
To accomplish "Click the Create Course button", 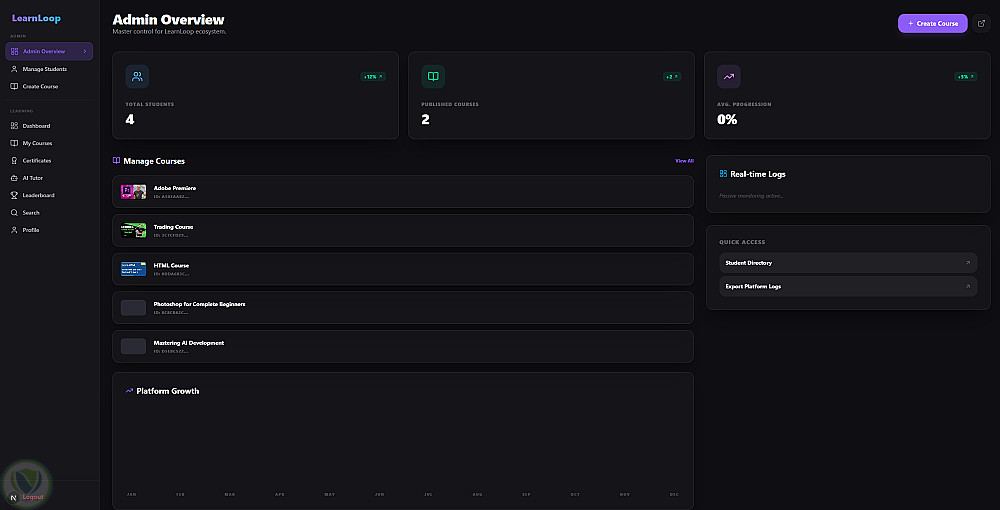I will click(x=932, y=24).
